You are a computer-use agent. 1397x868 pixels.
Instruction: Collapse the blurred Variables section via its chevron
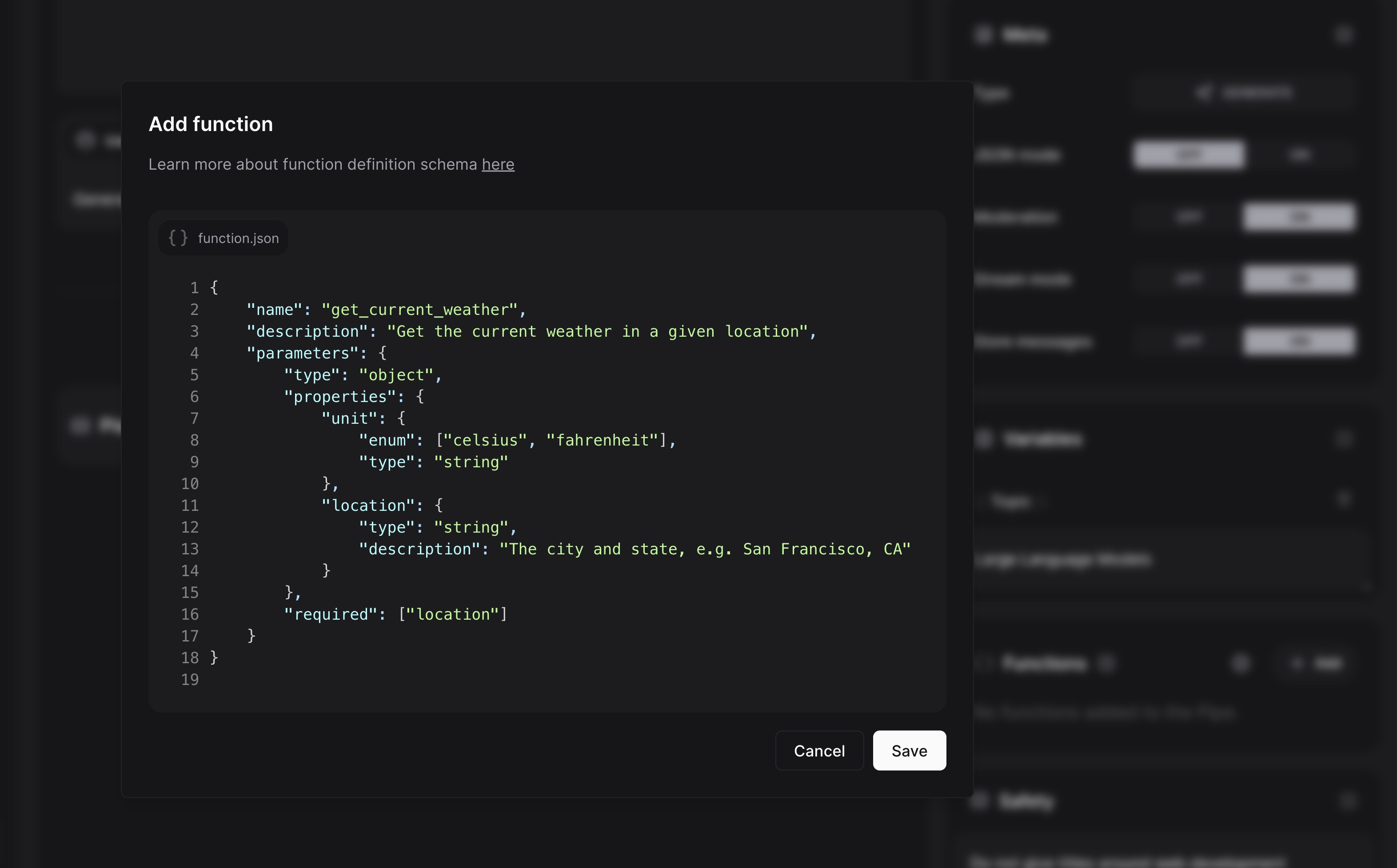tap(1343, 439)
